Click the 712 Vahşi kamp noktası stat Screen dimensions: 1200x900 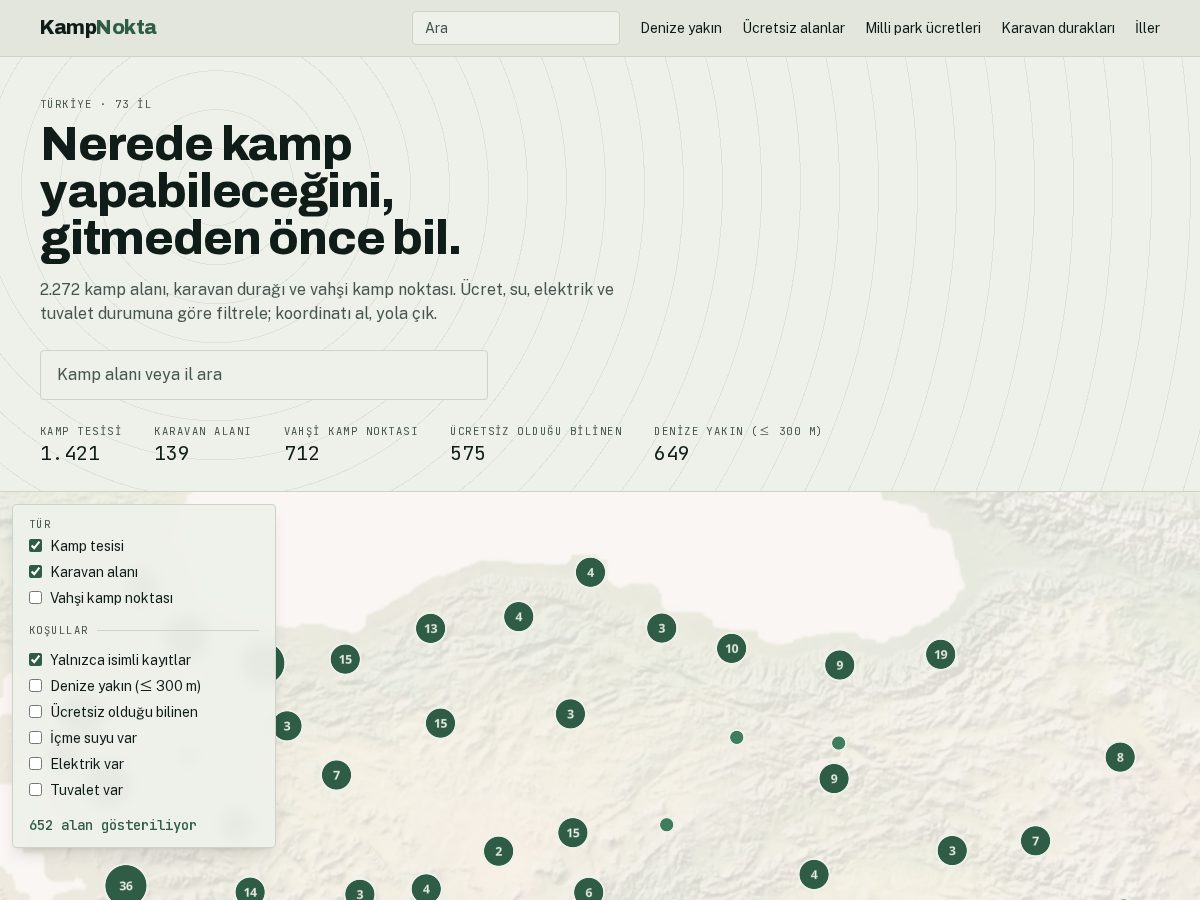click(x=351, y=444)
